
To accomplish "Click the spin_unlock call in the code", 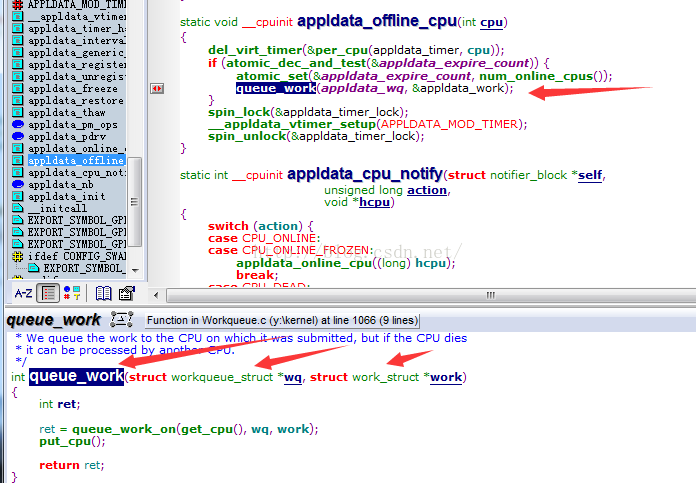I will (247, 136).
